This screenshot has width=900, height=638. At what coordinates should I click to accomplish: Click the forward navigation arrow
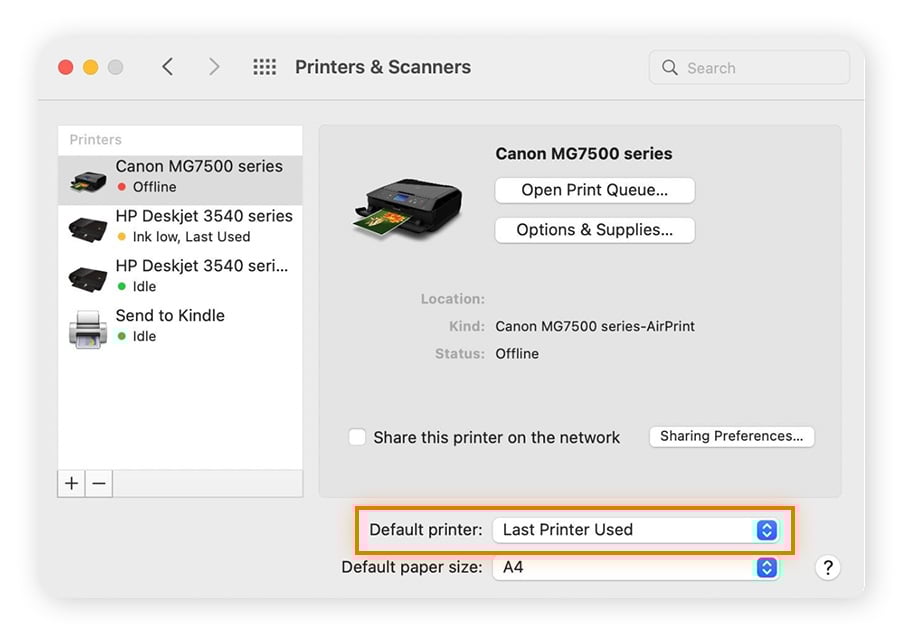click(x=214, y=67)
